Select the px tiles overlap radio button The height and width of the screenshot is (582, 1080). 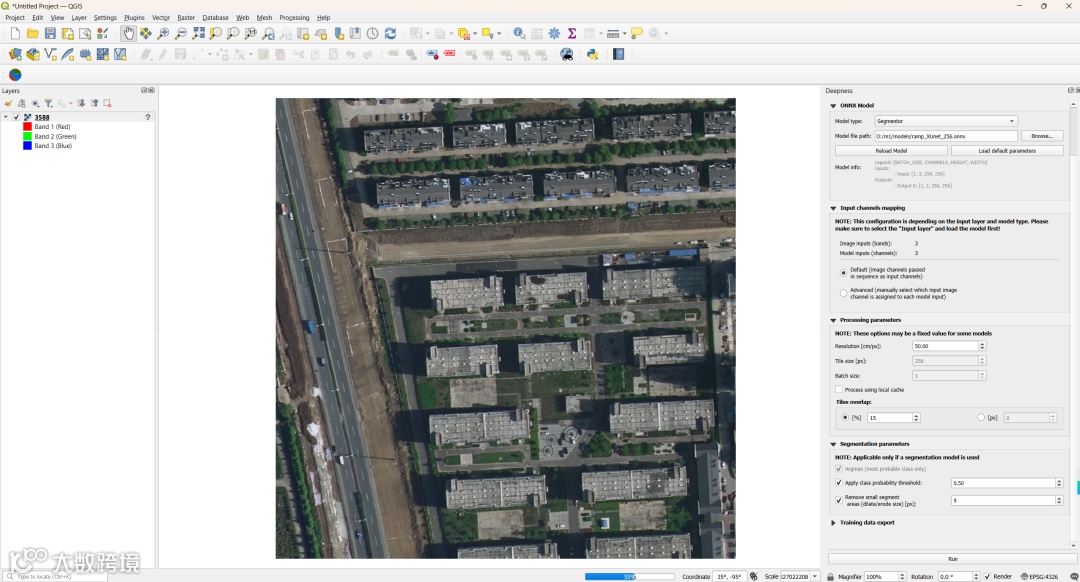click(x=981, y=417)
